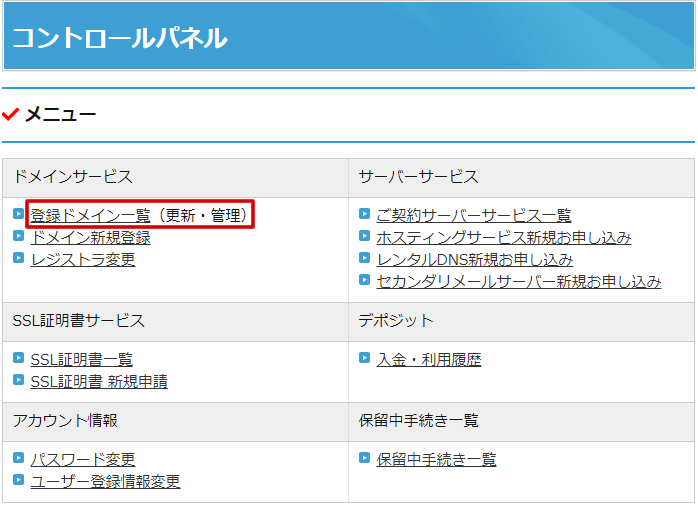Open パスワード変更 link
The width and height of the screenshot is (698, 510).
(x=83, y=459)
